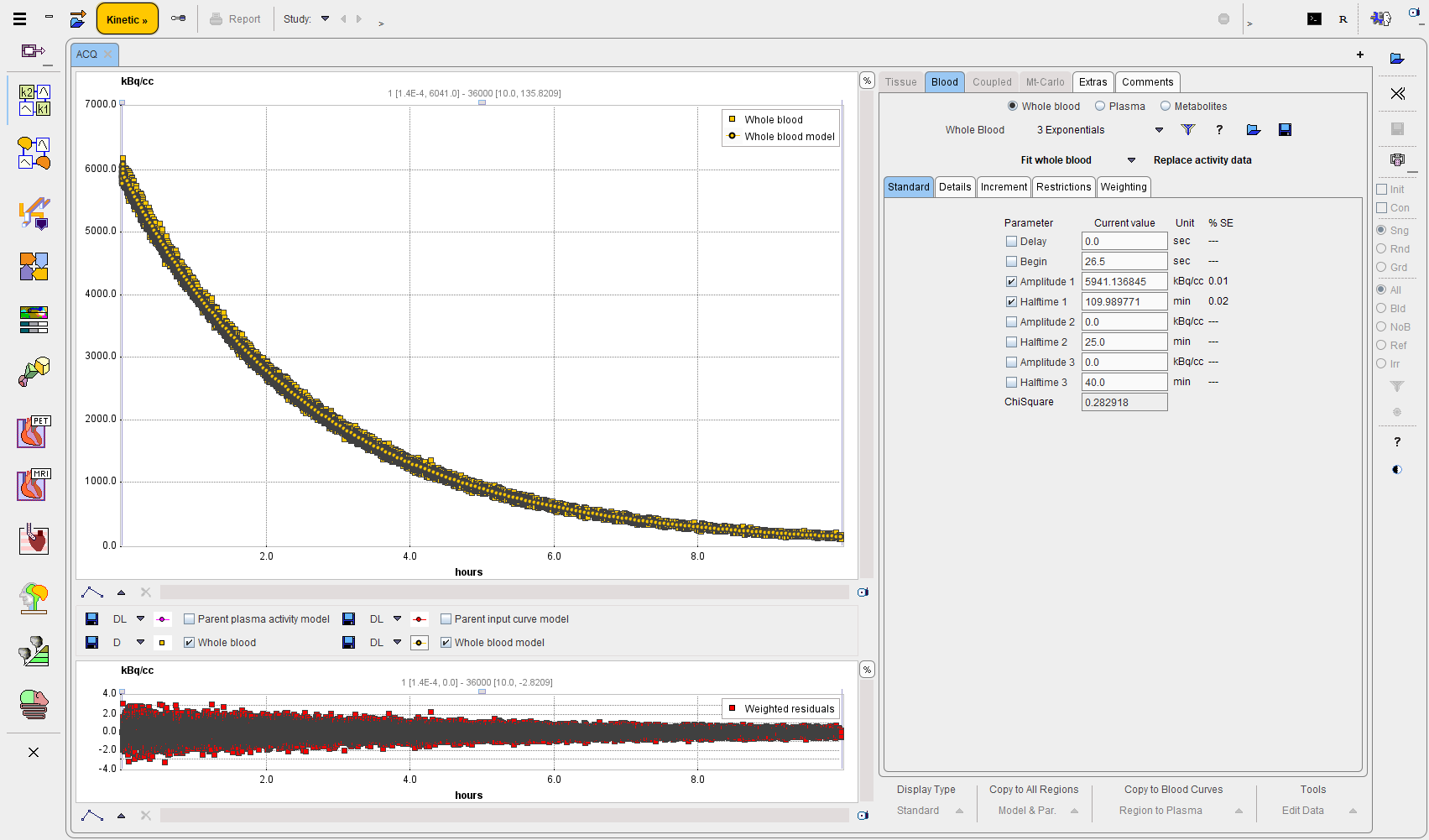The image size is (1429, 840).
Task: Click the blood model help question mark
Action: pyautogui.click(x=1219, y=130)
